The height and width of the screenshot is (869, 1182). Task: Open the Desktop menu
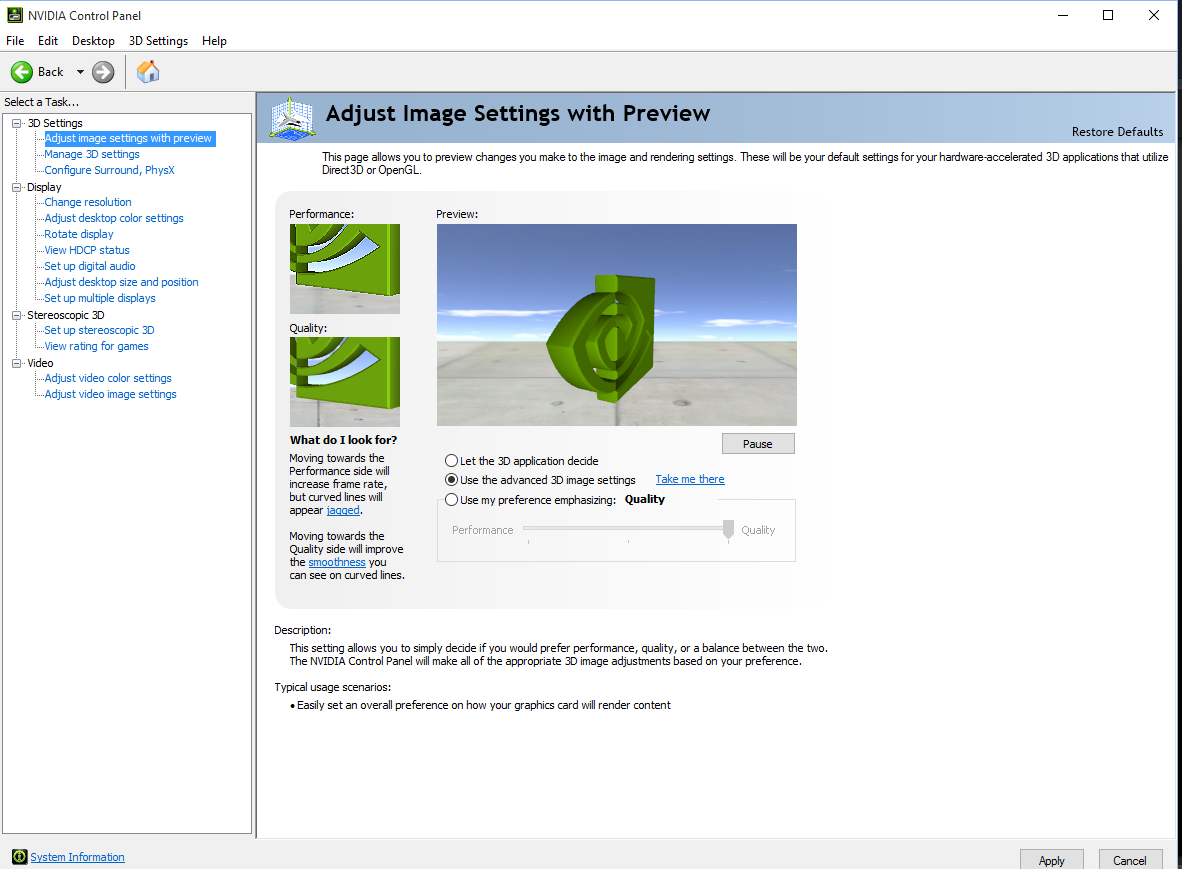[93, 41]
